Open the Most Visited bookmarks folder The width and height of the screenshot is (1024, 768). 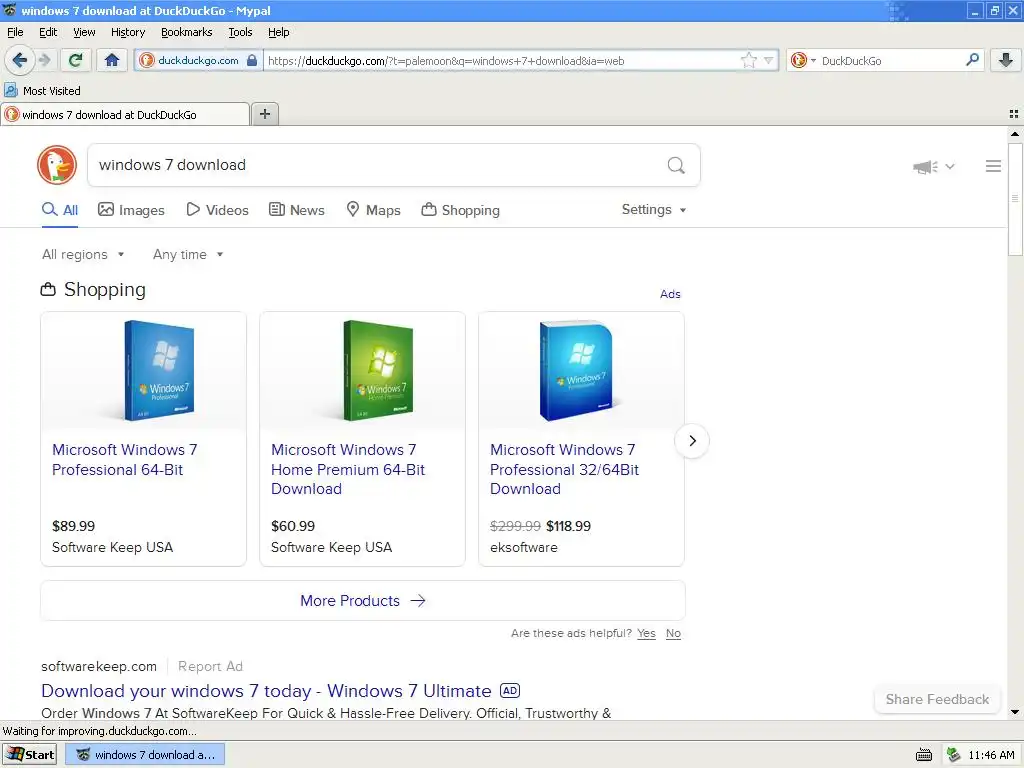tap(43, 91)
